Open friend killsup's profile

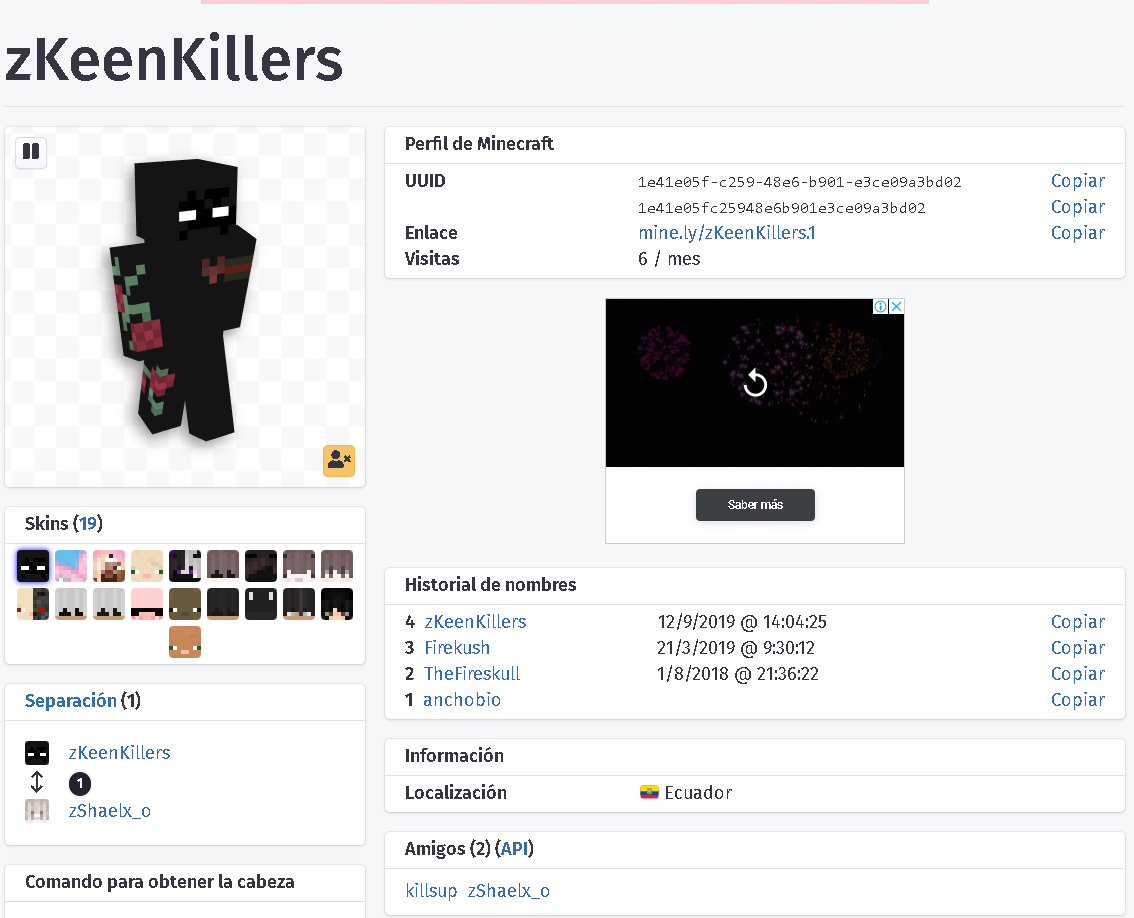click(431, 891)
